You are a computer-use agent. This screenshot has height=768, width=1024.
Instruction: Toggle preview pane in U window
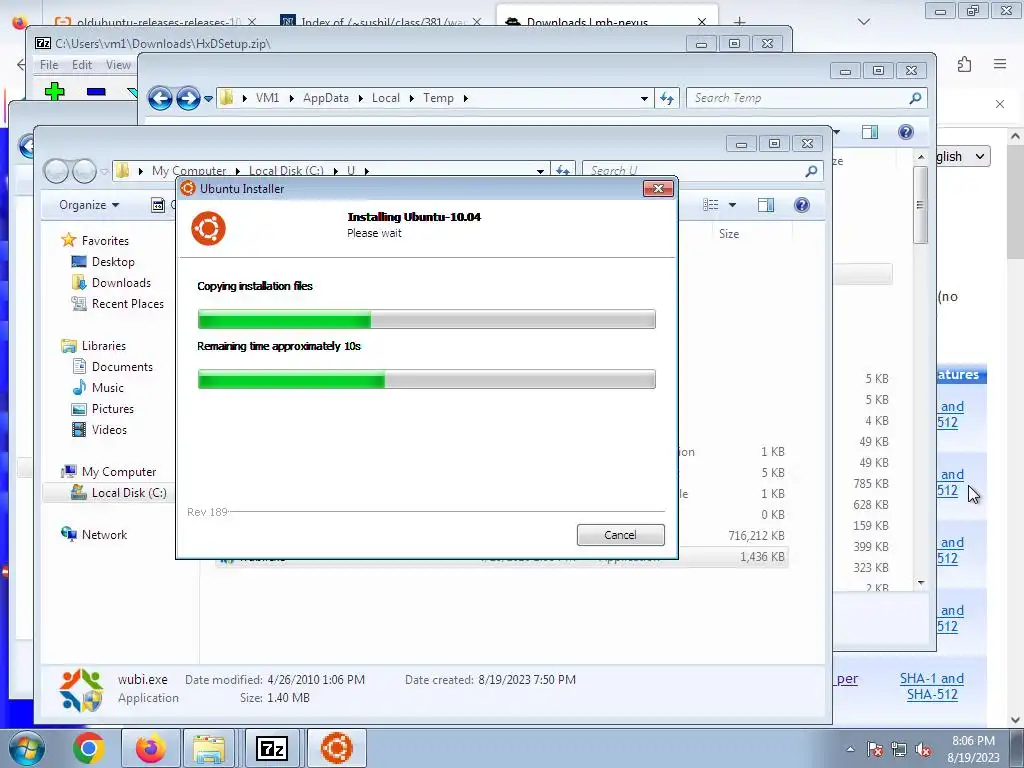pos(765,205)
